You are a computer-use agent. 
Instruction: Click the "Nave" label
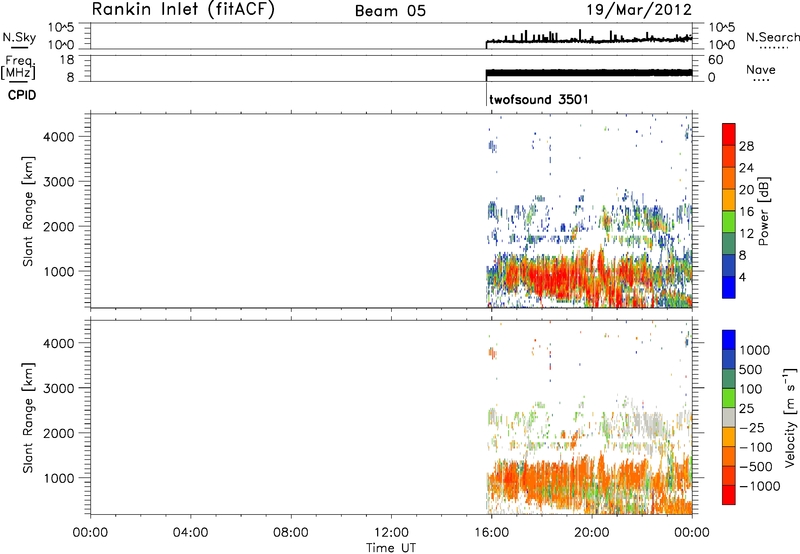click(x=761, y=69)
